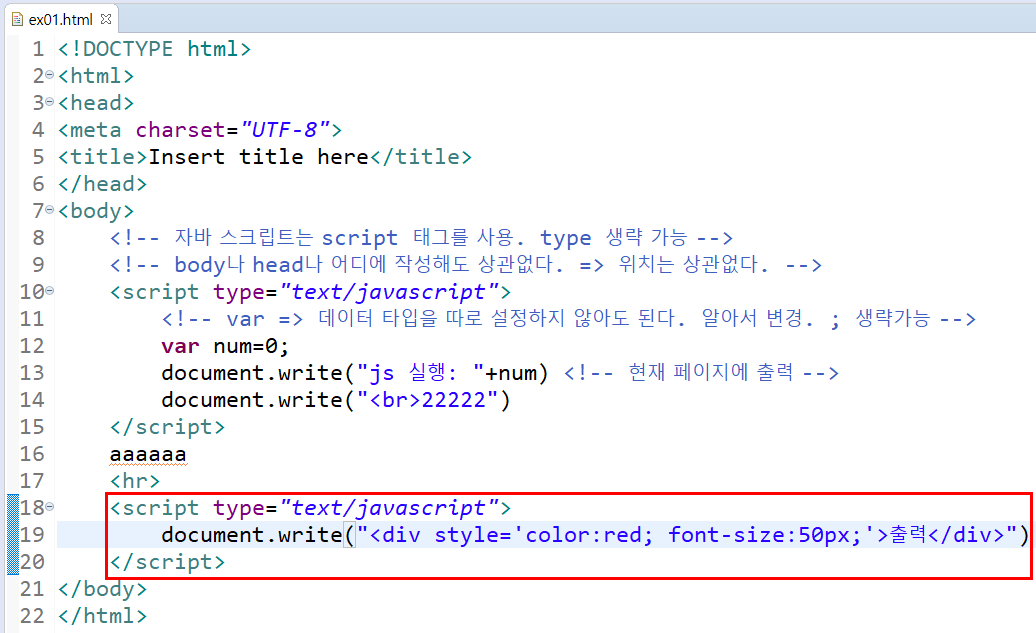
Task: Collapse the html tag fold on line 2
Action: (50, 75)
